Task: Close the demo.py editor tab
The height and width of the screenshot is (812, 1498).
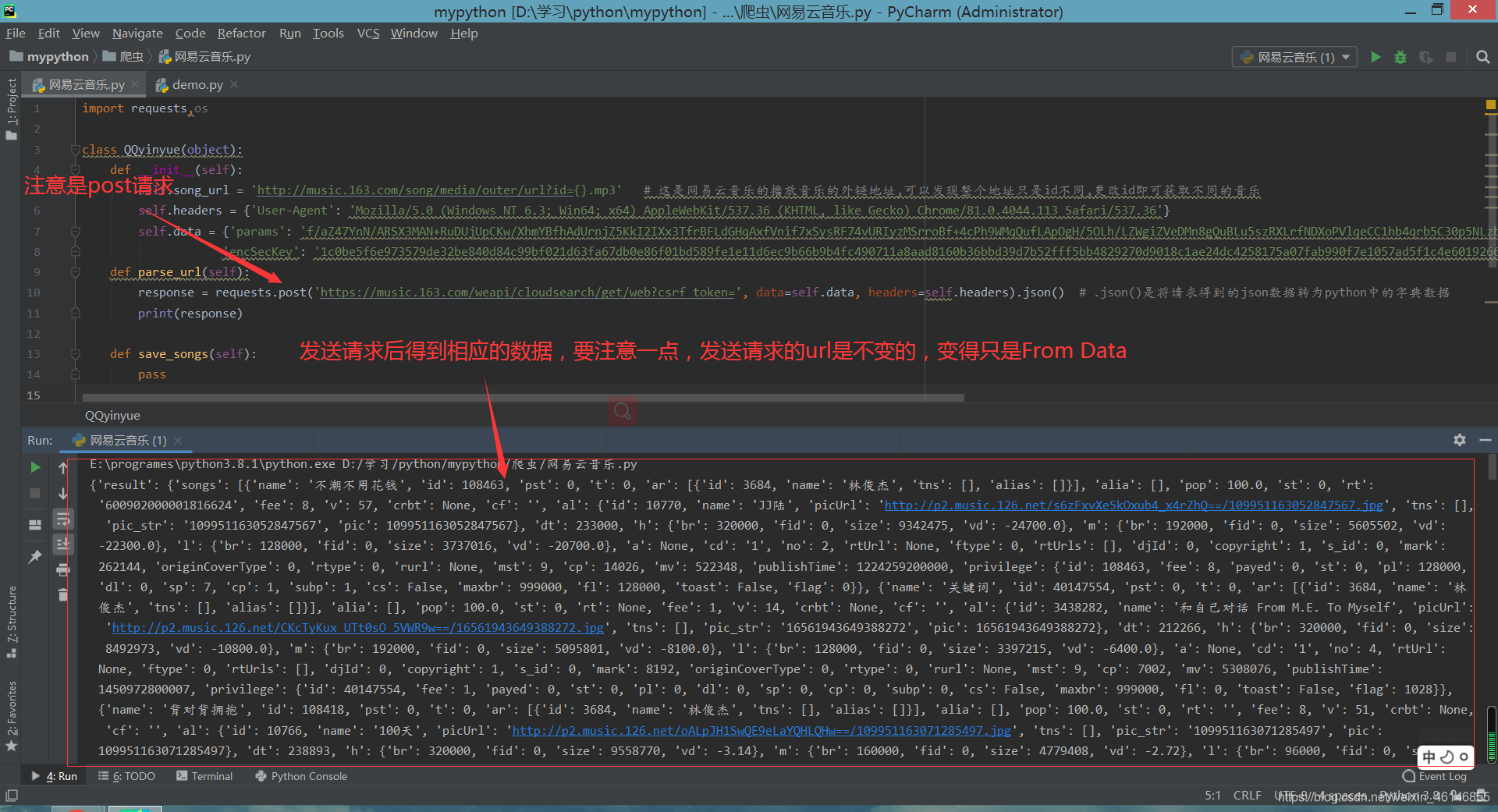Action: click(x=234, y=84)
